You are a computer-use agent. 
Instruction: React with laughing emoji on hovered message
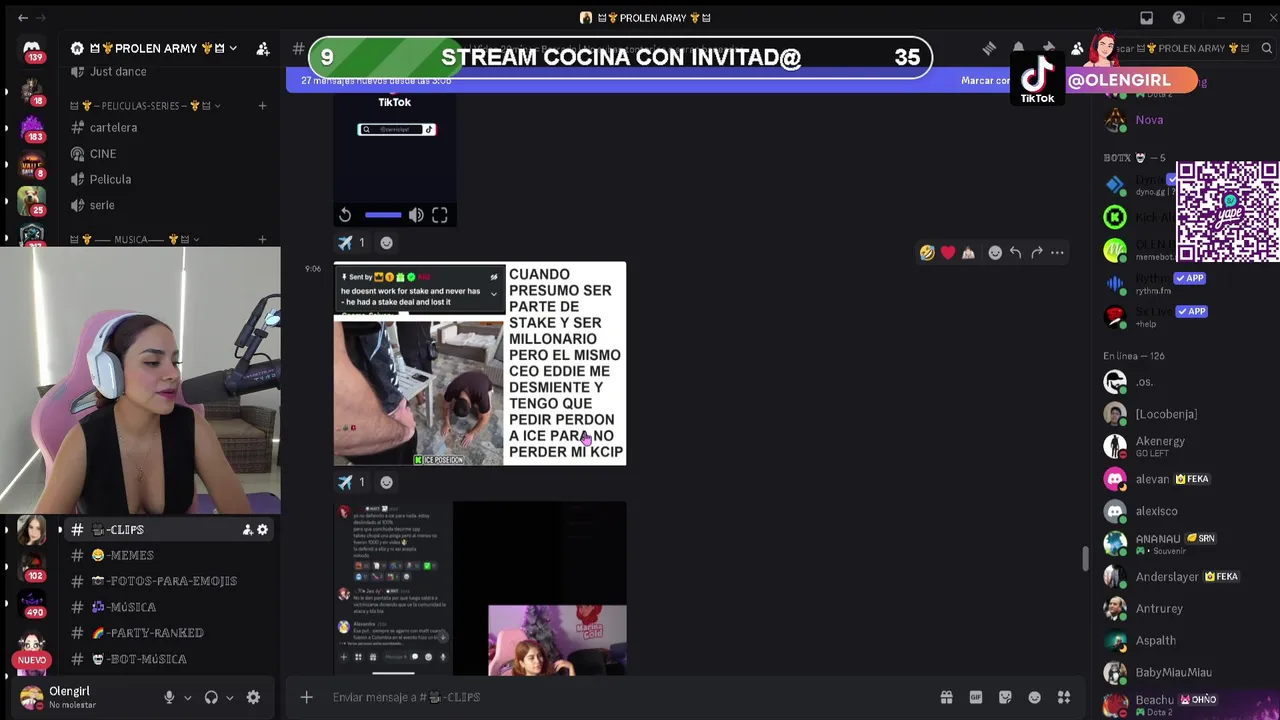[927, 253]
